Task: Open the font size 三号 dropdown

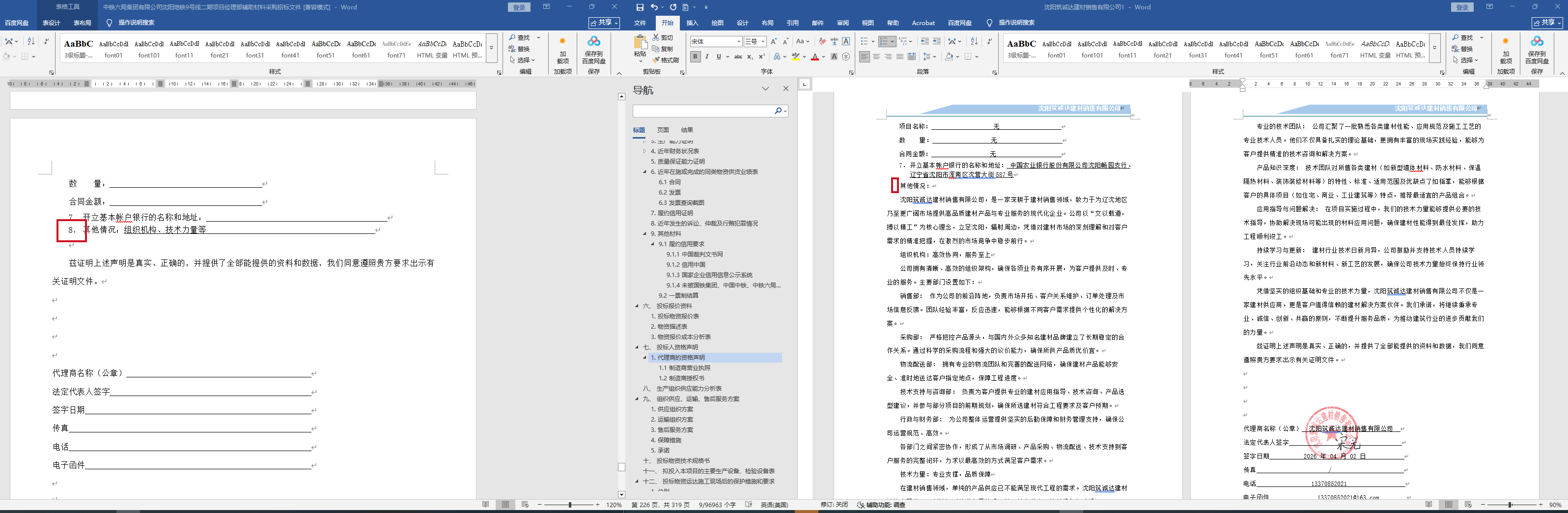Action: [763, 42]
